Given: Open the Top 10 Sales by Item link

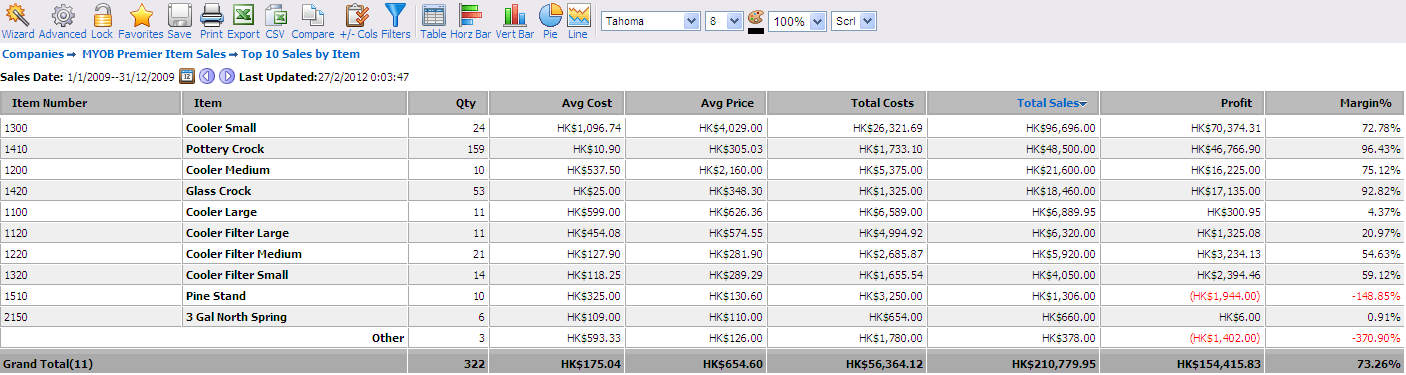Looking at the screenshot, I should (x=300, y=54).
